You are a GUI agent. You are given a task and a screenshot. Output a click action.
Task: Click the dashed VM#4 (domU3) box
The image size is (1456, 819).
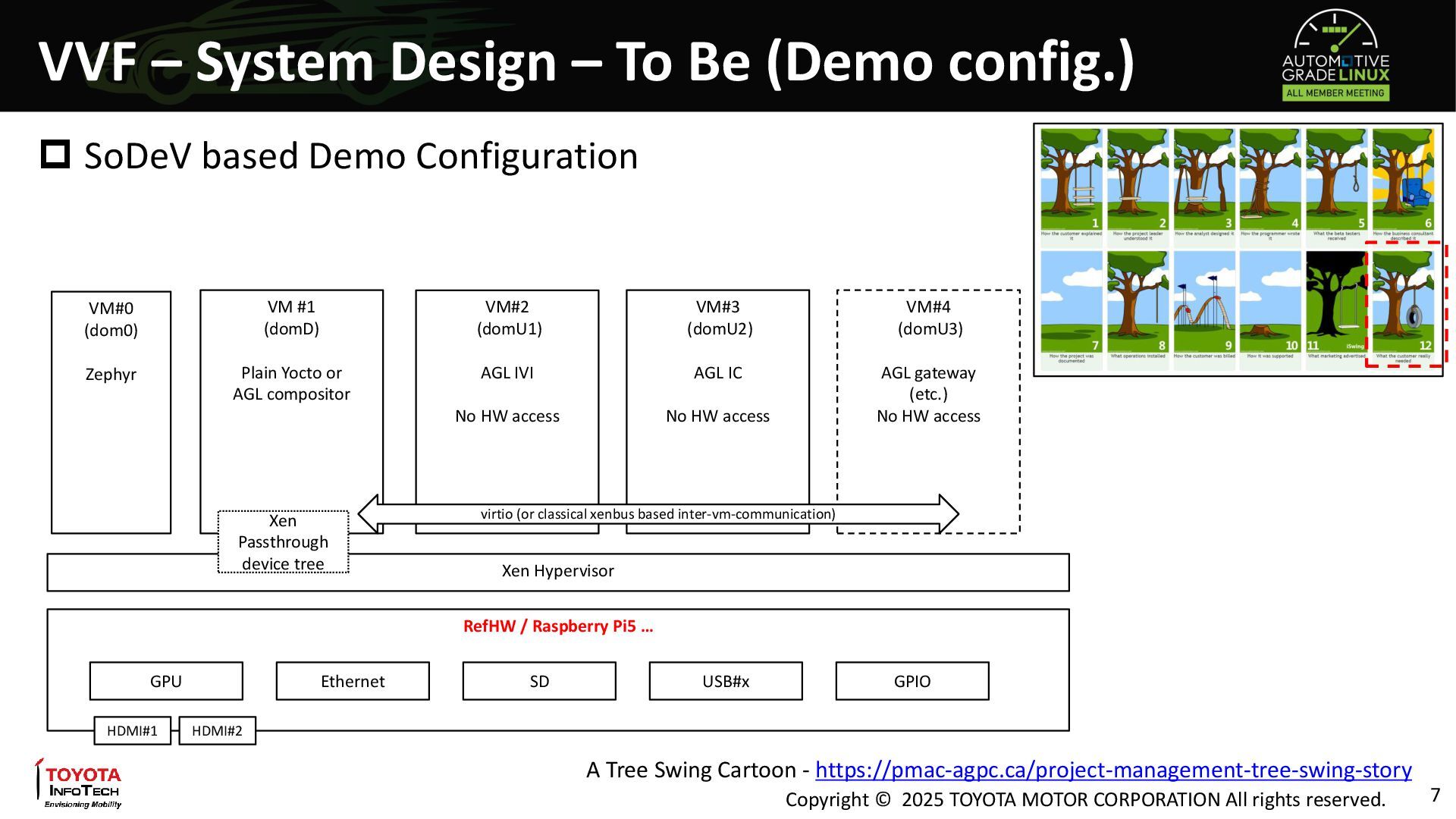tap(928, 412)
